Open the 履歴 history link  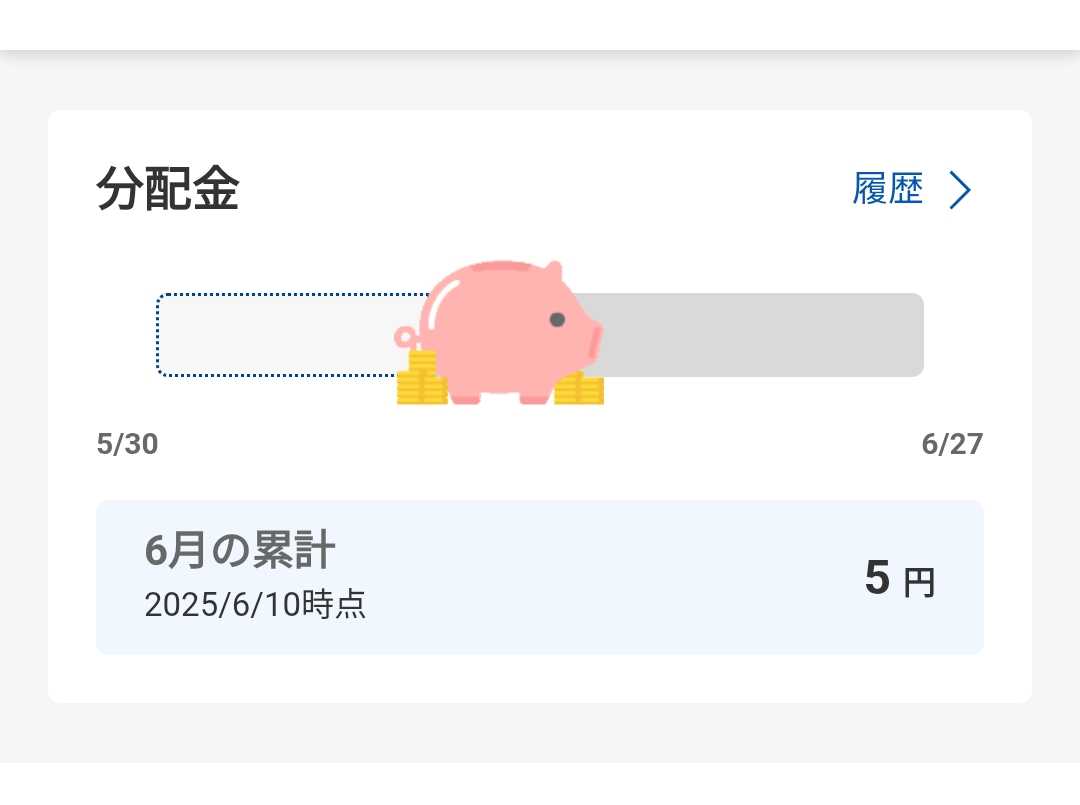[x=888, y=189]
